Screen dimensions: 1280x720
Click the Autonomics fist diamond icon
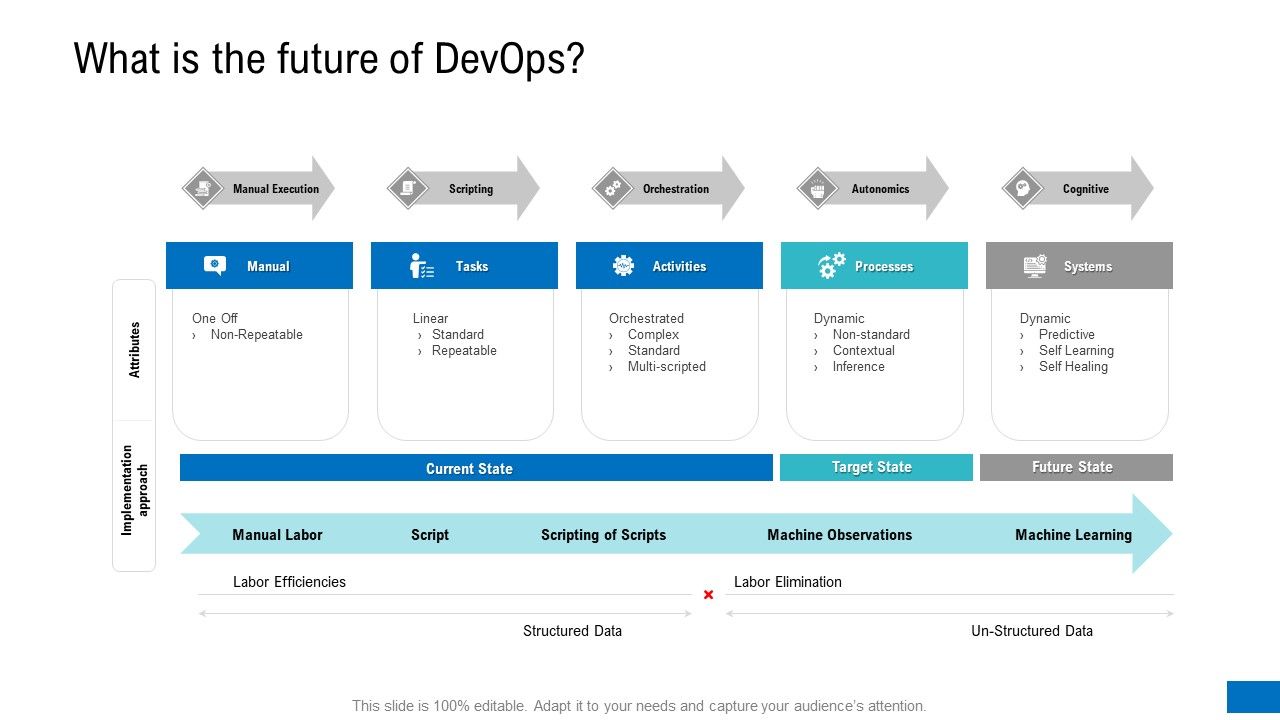tap(818, 188)
